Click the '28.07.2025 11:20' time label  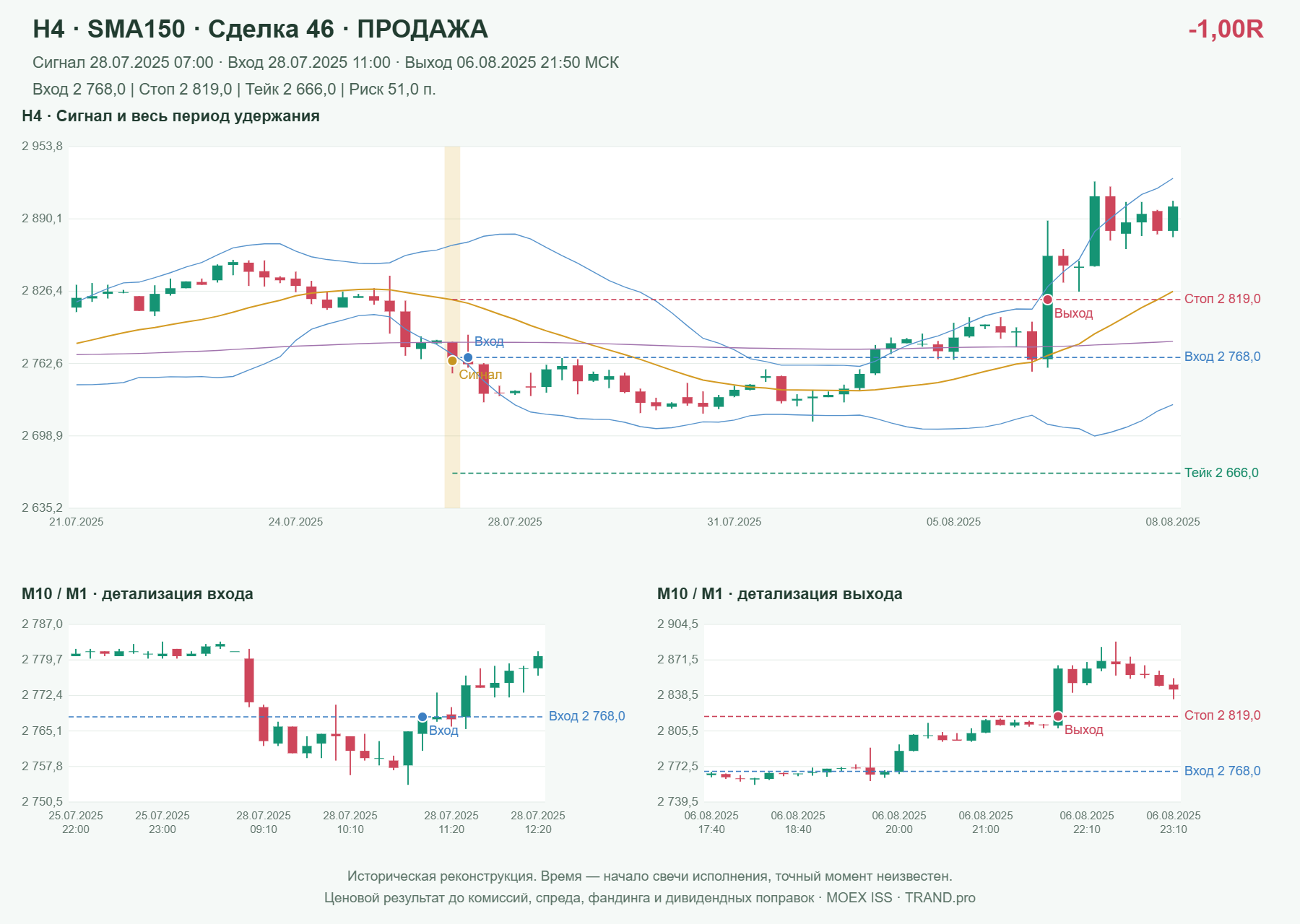(x=451, y=822)
